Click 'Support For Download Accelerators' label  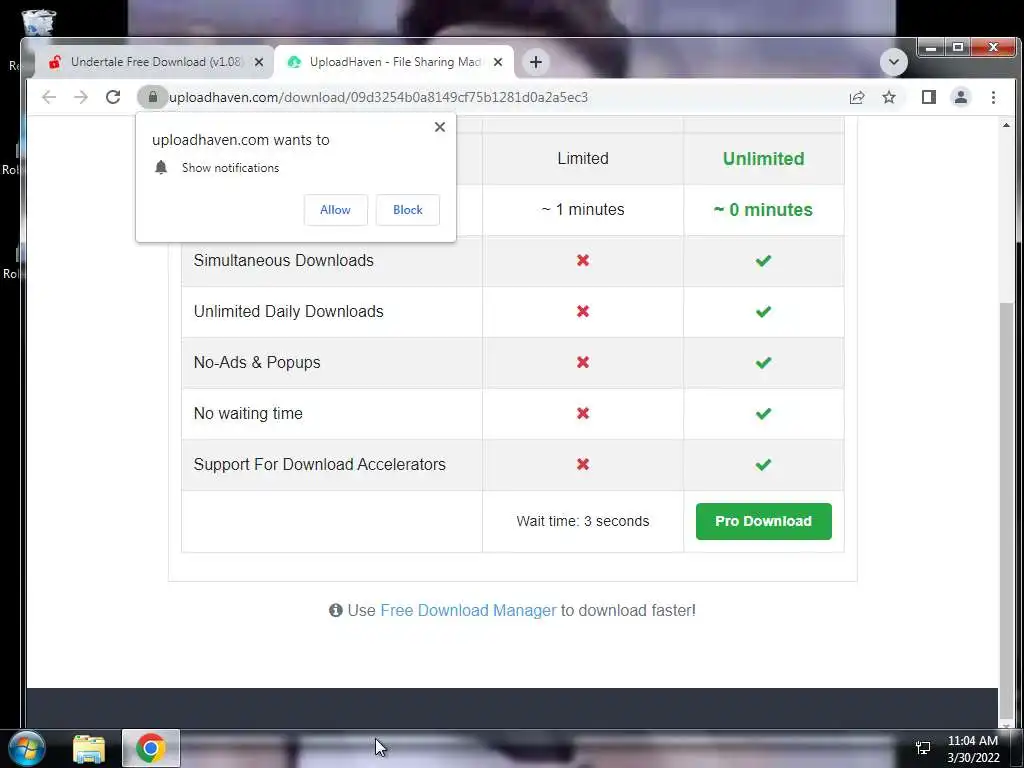tap(319, 464)
